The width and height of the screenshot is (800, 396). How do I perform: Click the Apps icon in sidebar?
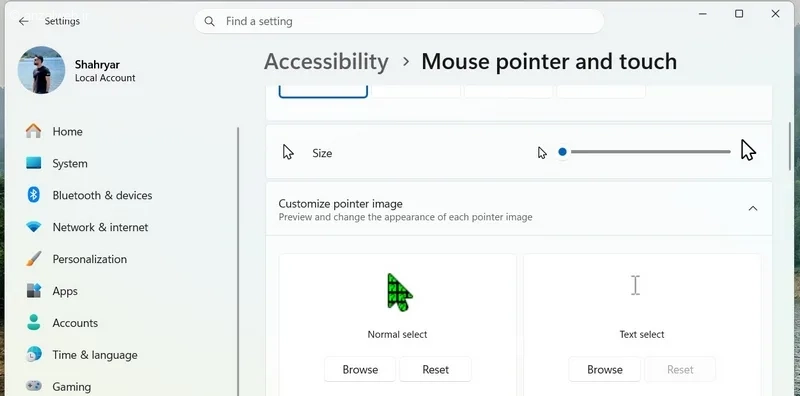pos(34,291)
